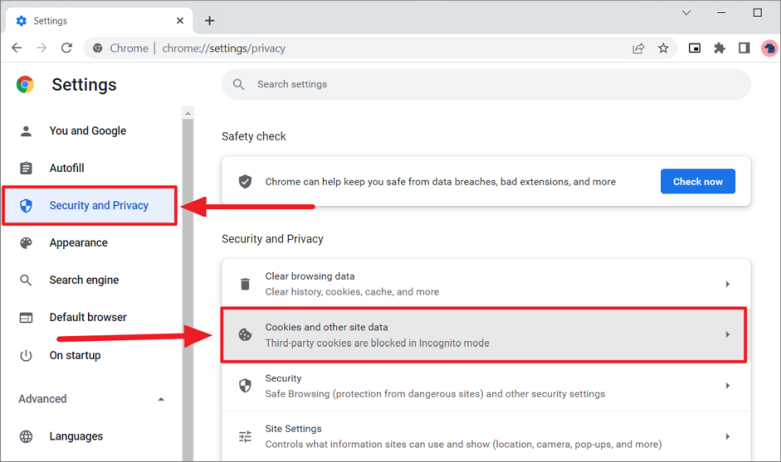
Task: Close the Settings tab
Action: point(180,20)
